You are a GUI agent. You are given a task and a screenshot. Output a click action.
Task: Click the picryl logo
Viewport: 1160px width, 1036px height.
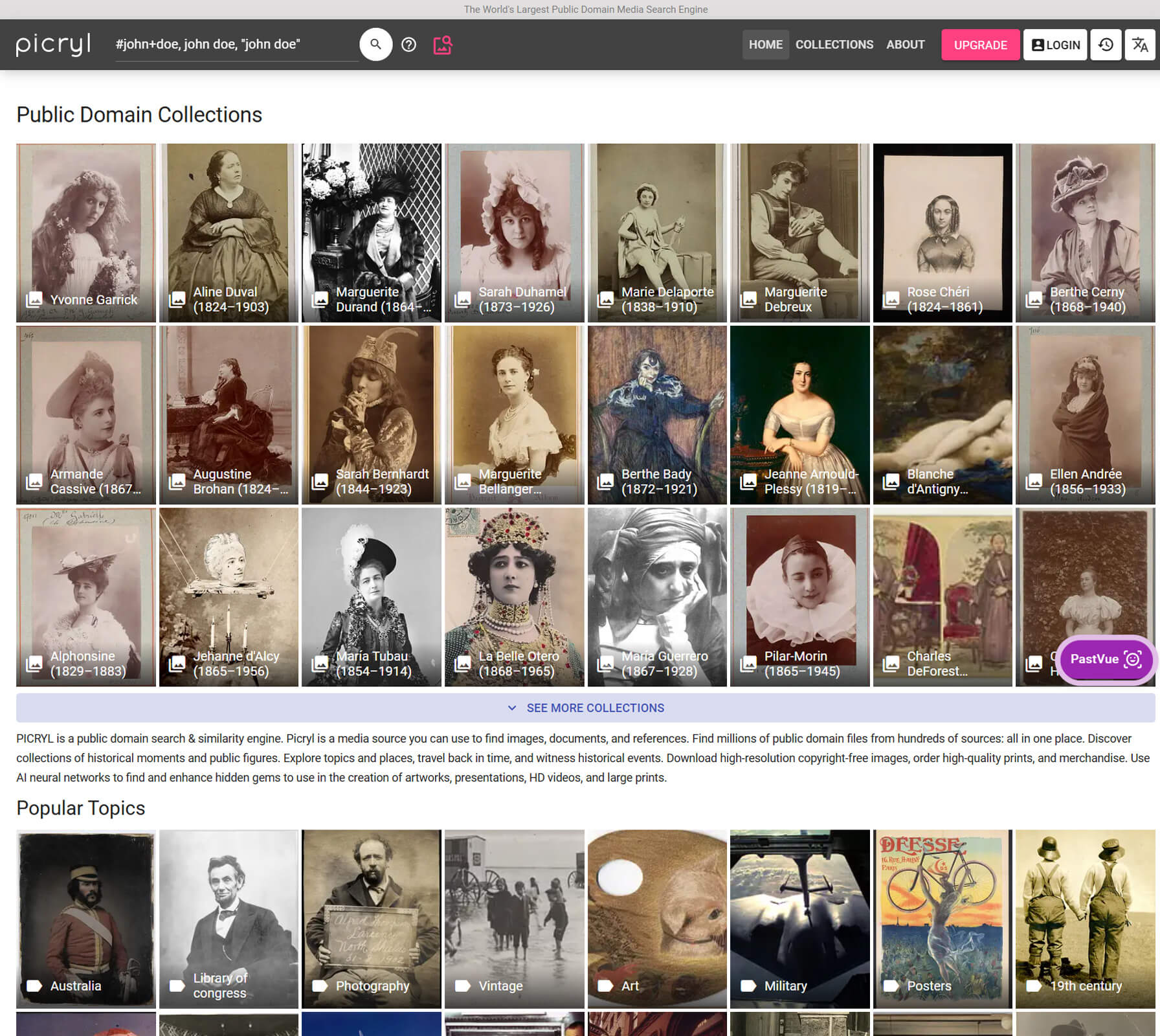click(x=53, y=45)
